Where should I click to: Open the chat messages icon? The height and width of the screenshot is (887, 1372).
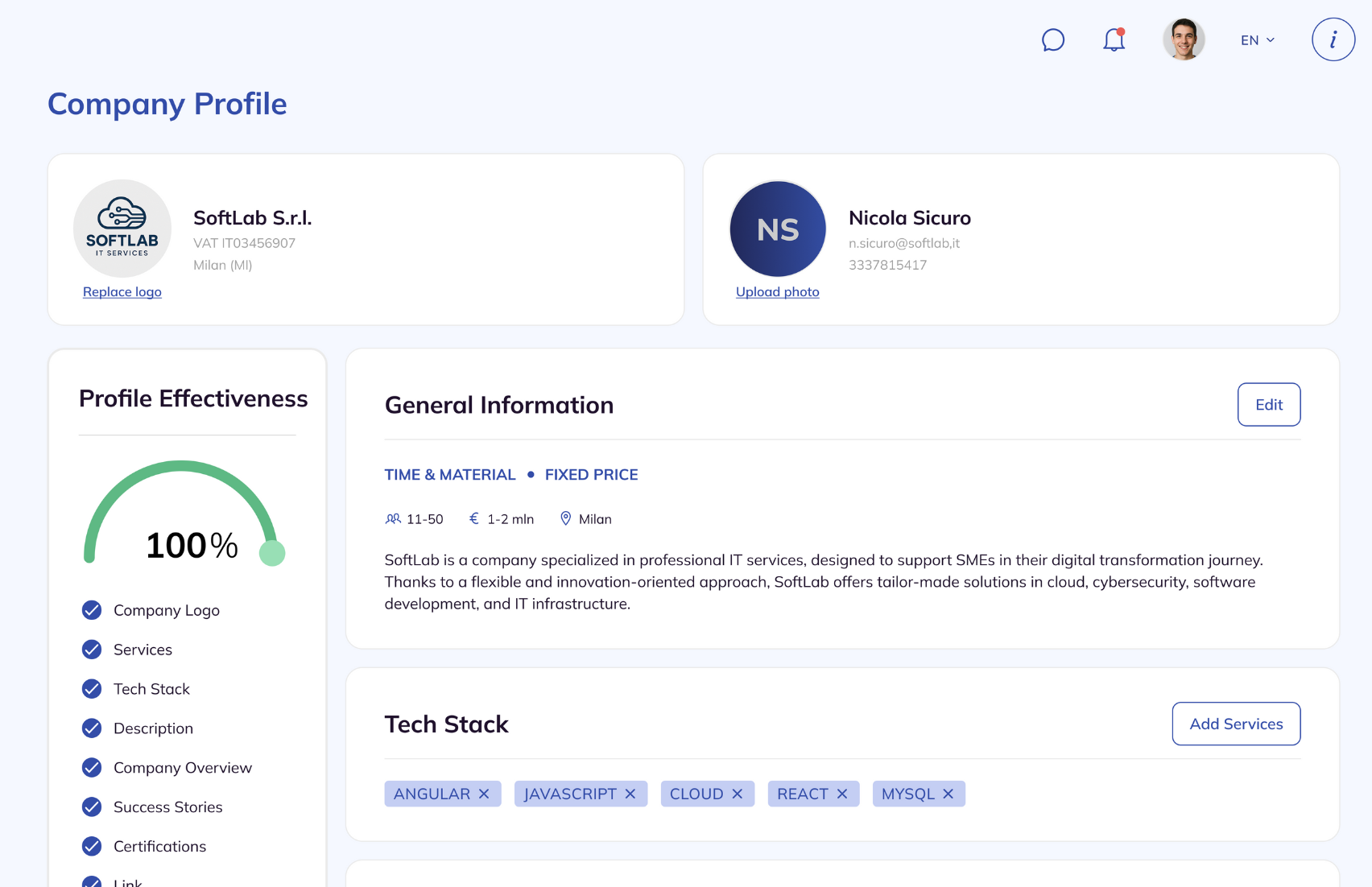click(1053, 39)
